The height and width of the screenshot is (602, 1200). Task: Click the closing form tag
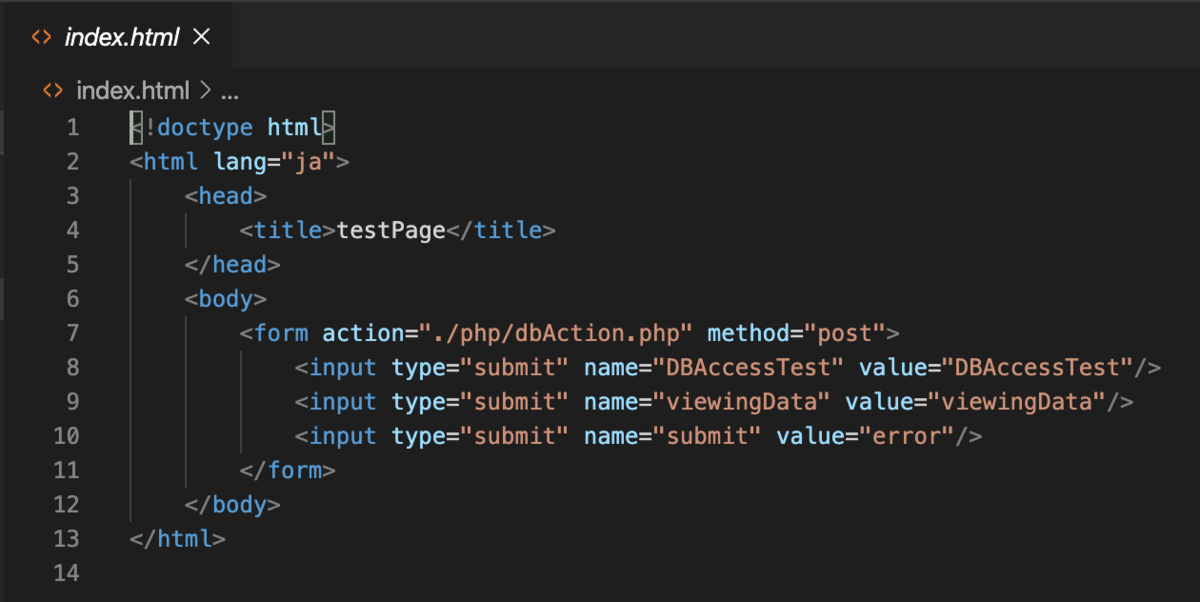click(x=288, y=470)
